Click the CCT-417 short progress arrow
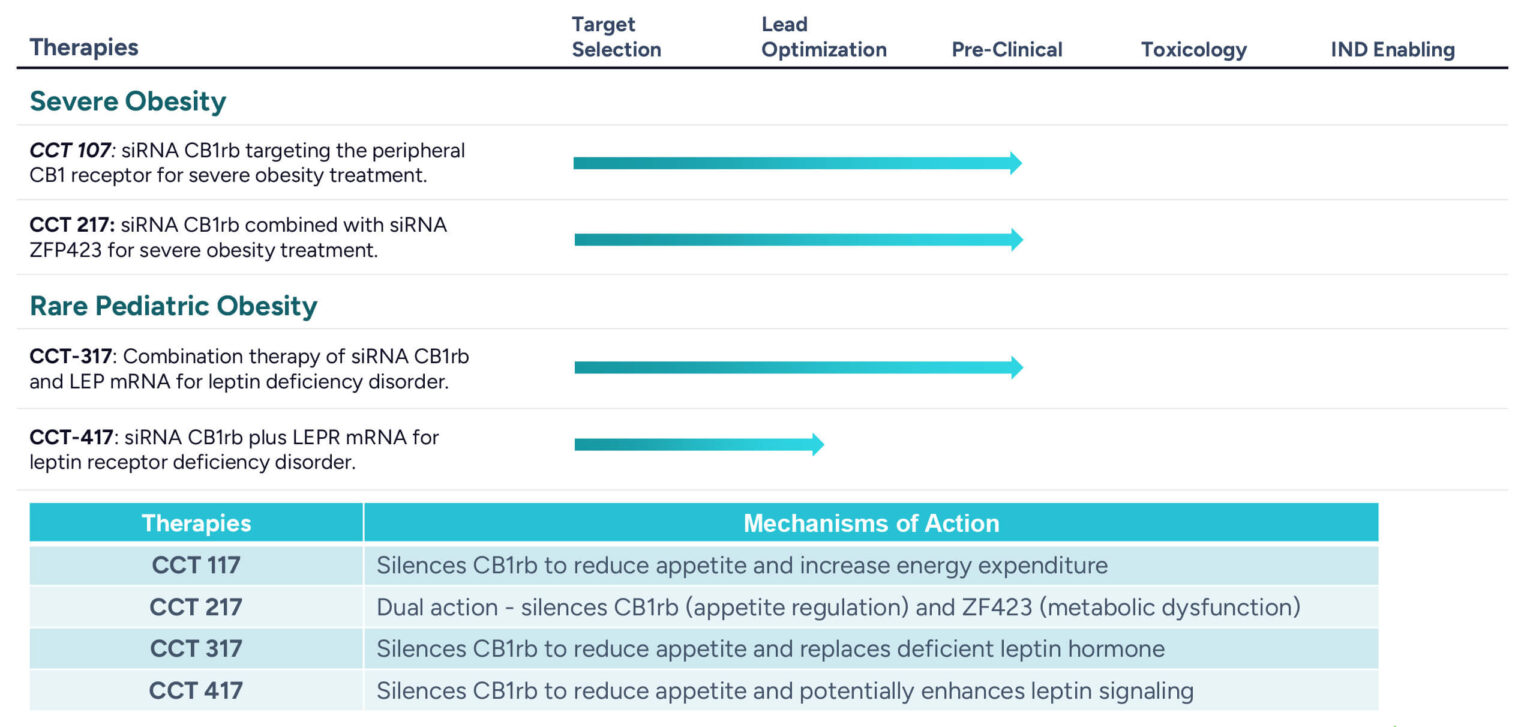The width and height of the screenshot is (1536, 727). tap(698, 444)
